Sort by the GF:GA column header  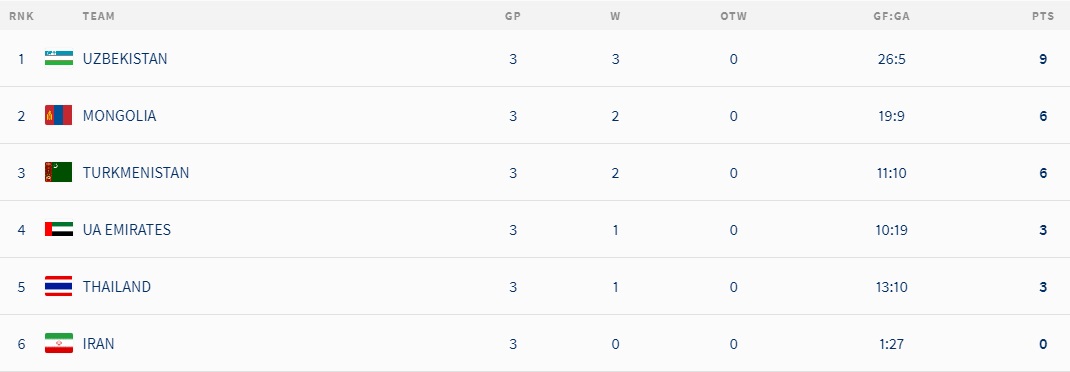tap(891, 16)
